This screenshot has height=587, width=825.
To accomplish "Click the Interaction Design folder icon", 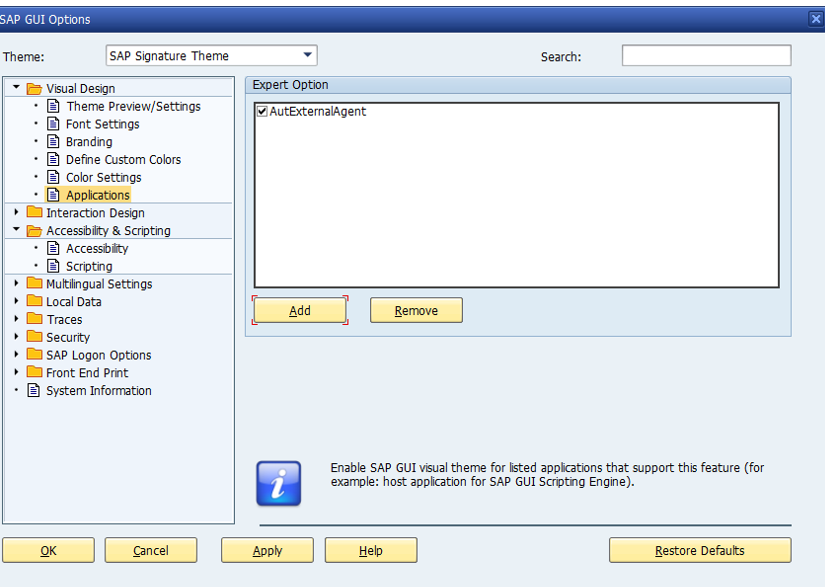I will [34, 212].
